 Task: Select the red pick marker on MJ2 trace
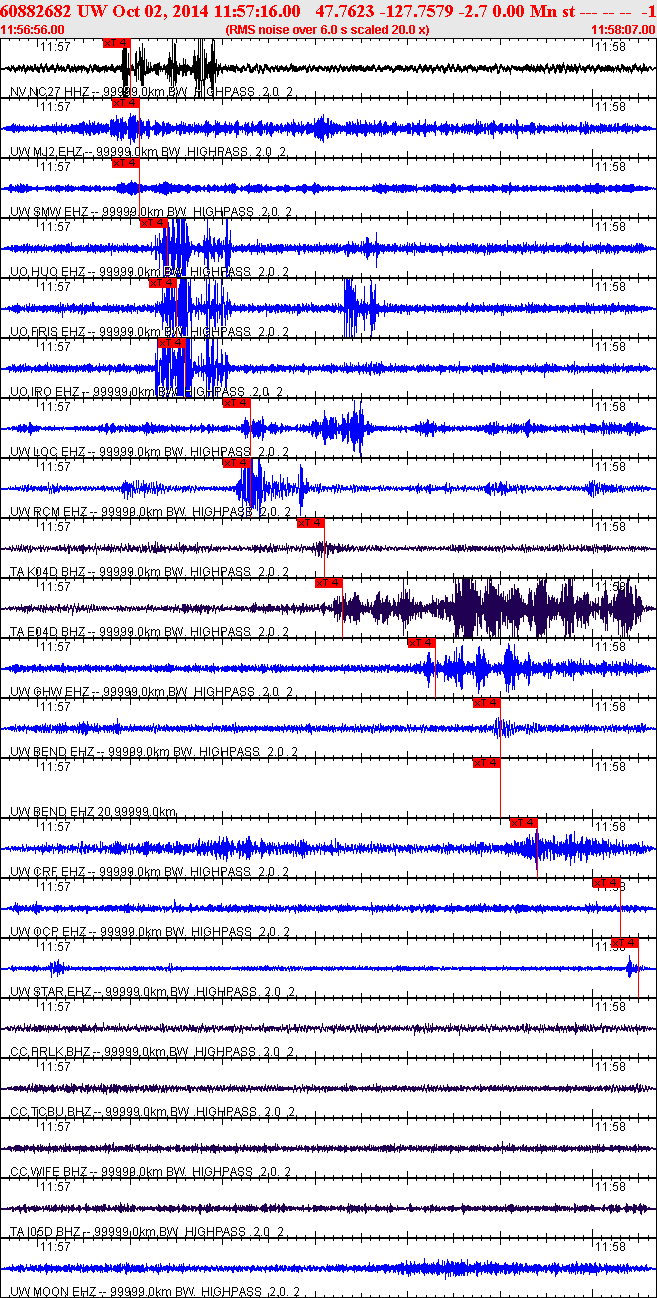click(125, 103)
